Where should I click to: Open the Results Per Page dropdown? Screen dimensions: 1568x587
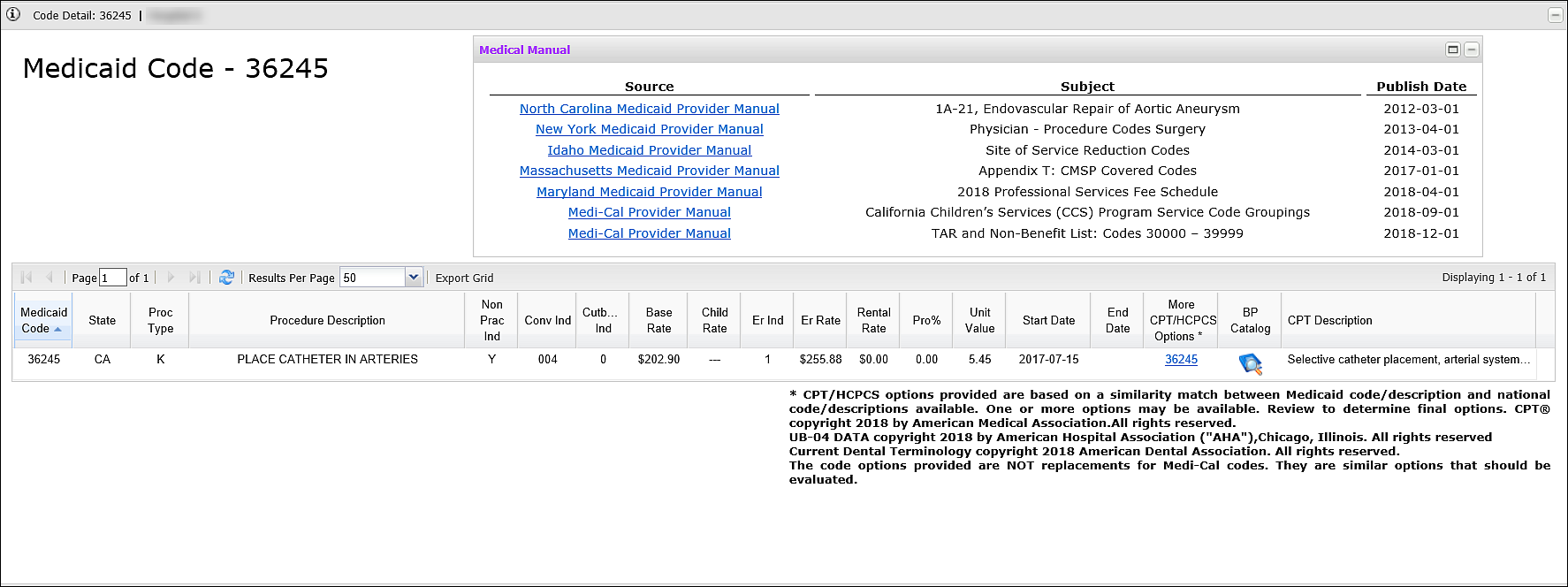413,278
